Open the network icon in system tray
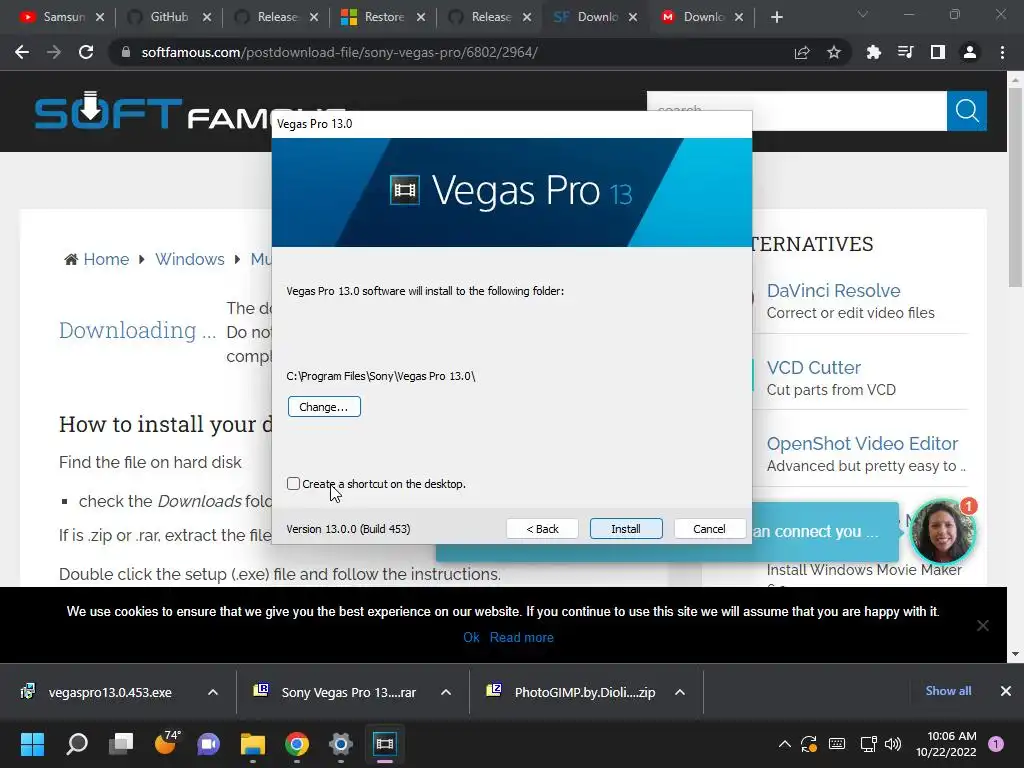This screenshot has height=768, width=1024. tap(869, 744)
